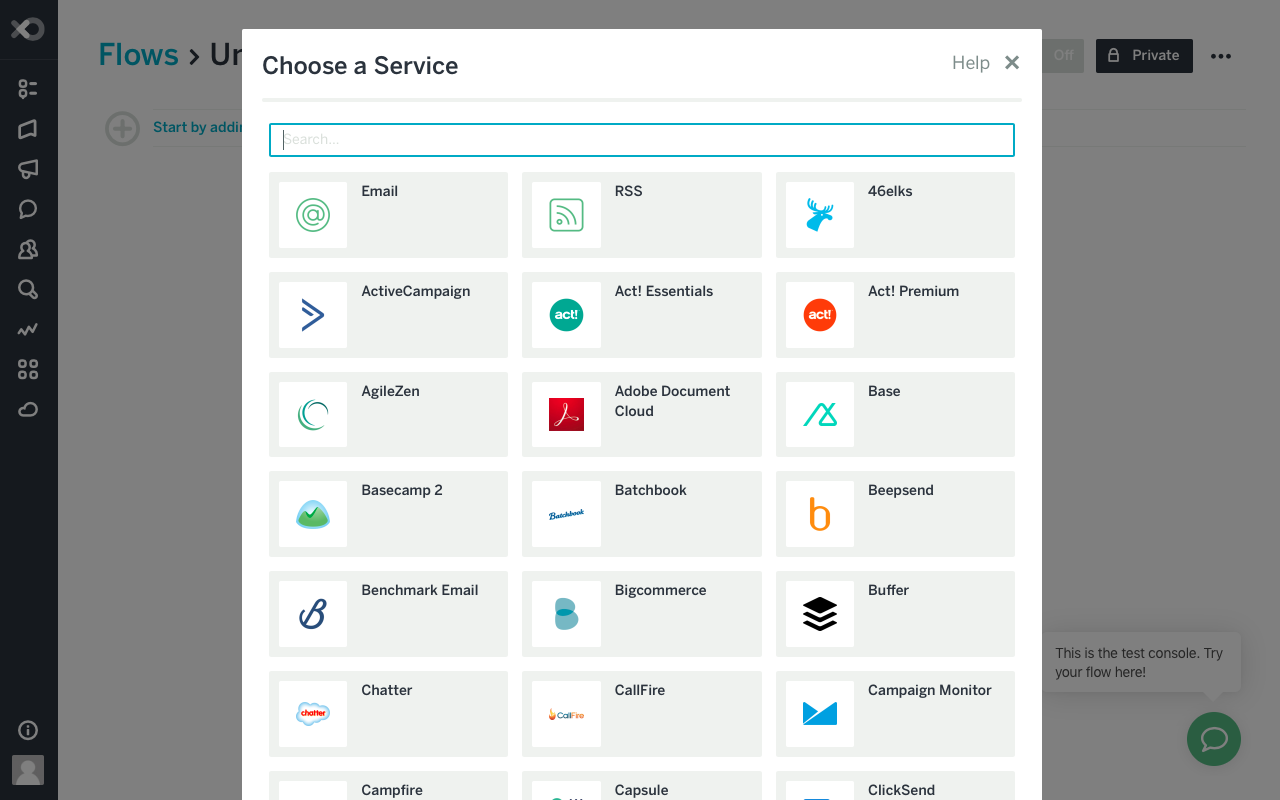Open the sidebar apps grid icon

(28, 370)
